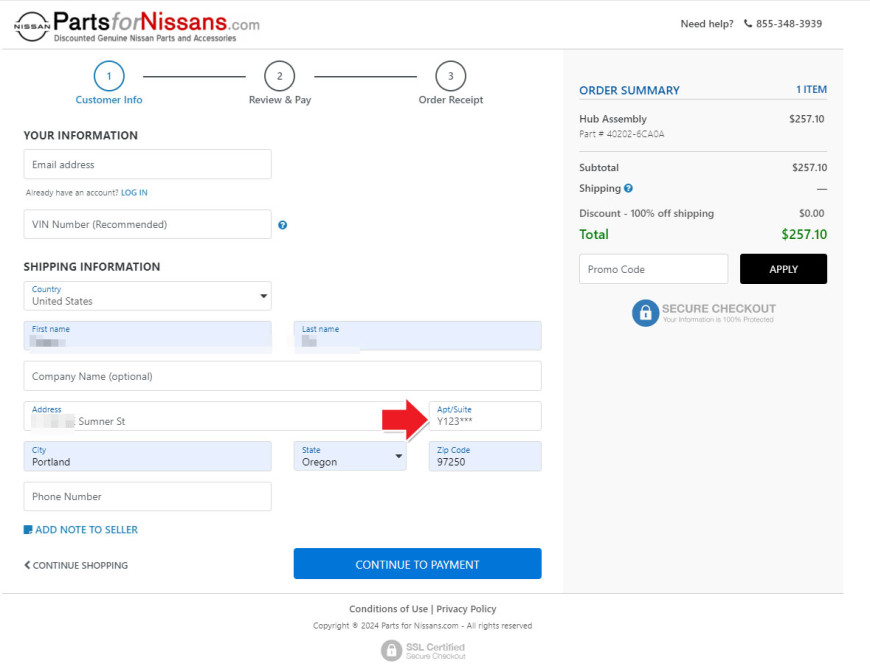This screenshot has width=870, height=672.
Task: Select step 3 Order Receipt
Action: coord(451,83)
